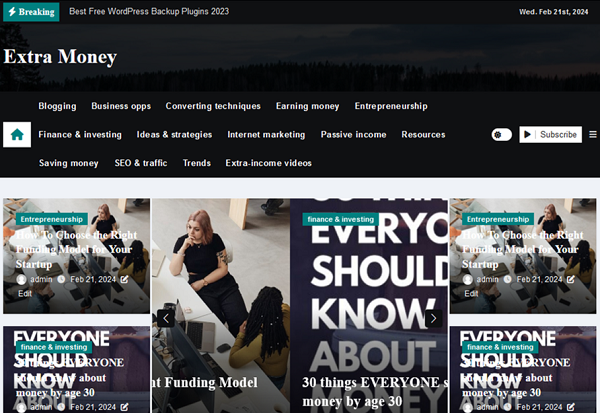Open the Blogging menu item
Viewport: 600px width, 413px height.
57,106
